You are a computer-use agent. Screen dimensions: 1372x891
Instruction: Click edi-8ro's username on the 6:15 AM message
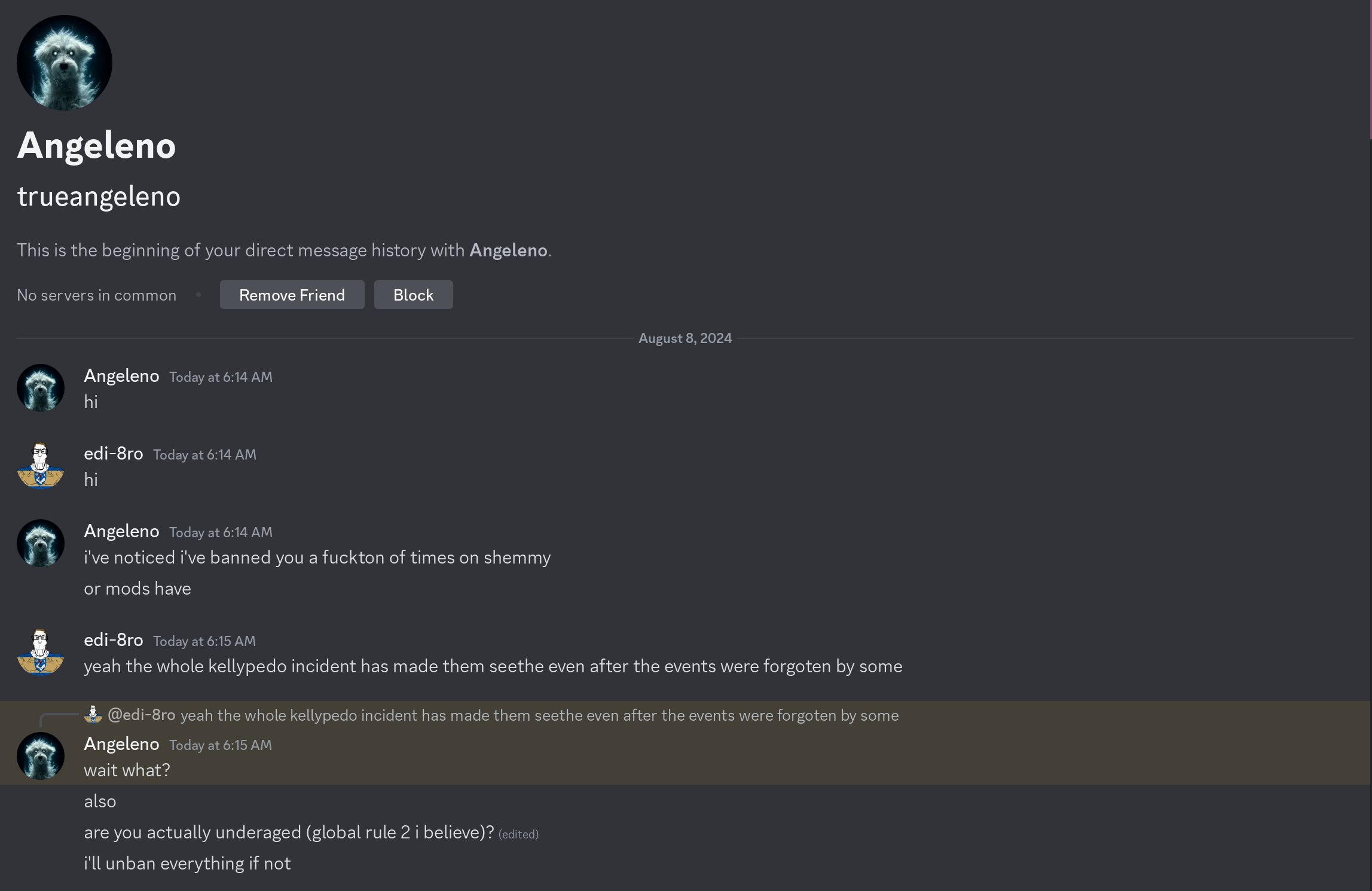pyautogui.click(x=114, y=640)
